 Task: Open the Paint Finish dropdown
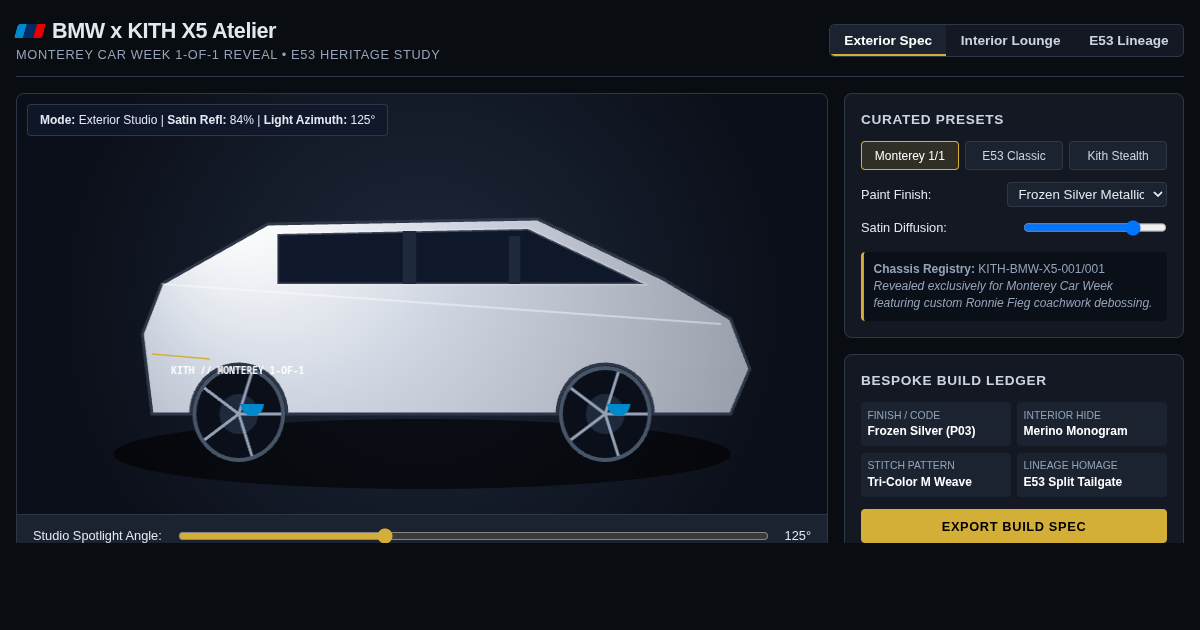(x=1087, y=195)
